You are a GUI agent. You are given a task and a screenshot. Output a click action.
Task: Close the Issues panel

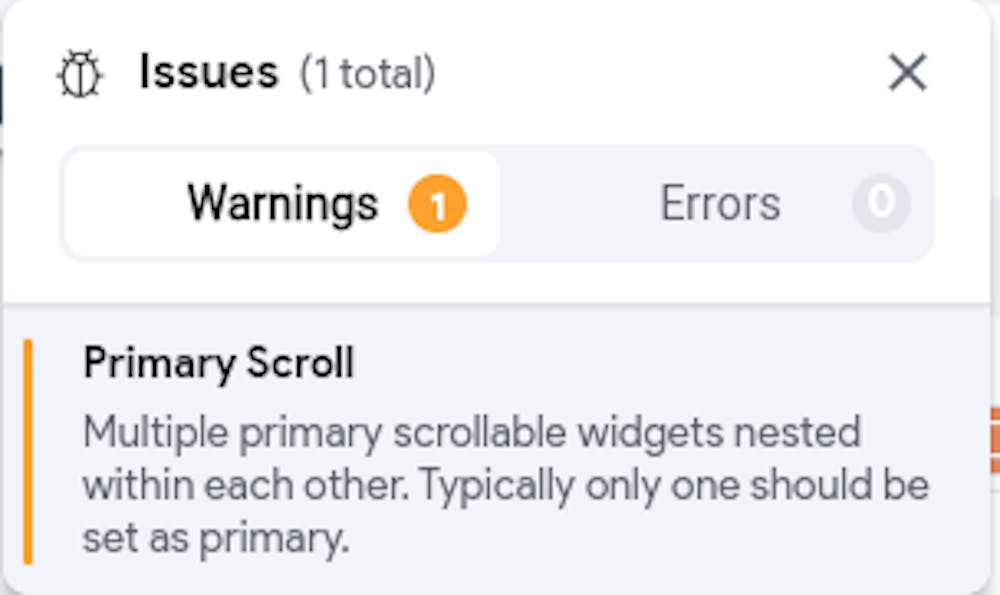[x=907, y=73]
